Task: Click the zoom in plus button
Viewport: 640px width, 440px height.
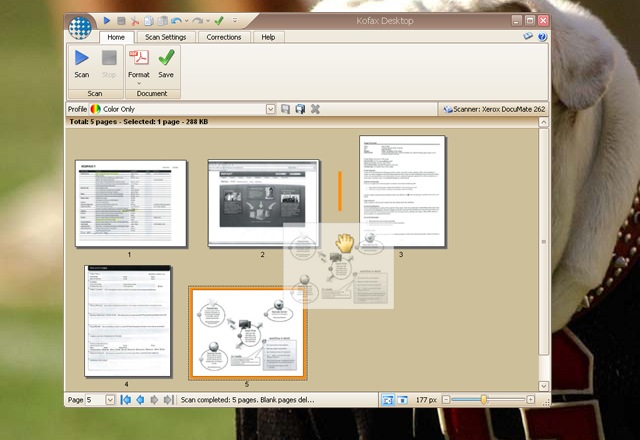Action: pos(531,400)
